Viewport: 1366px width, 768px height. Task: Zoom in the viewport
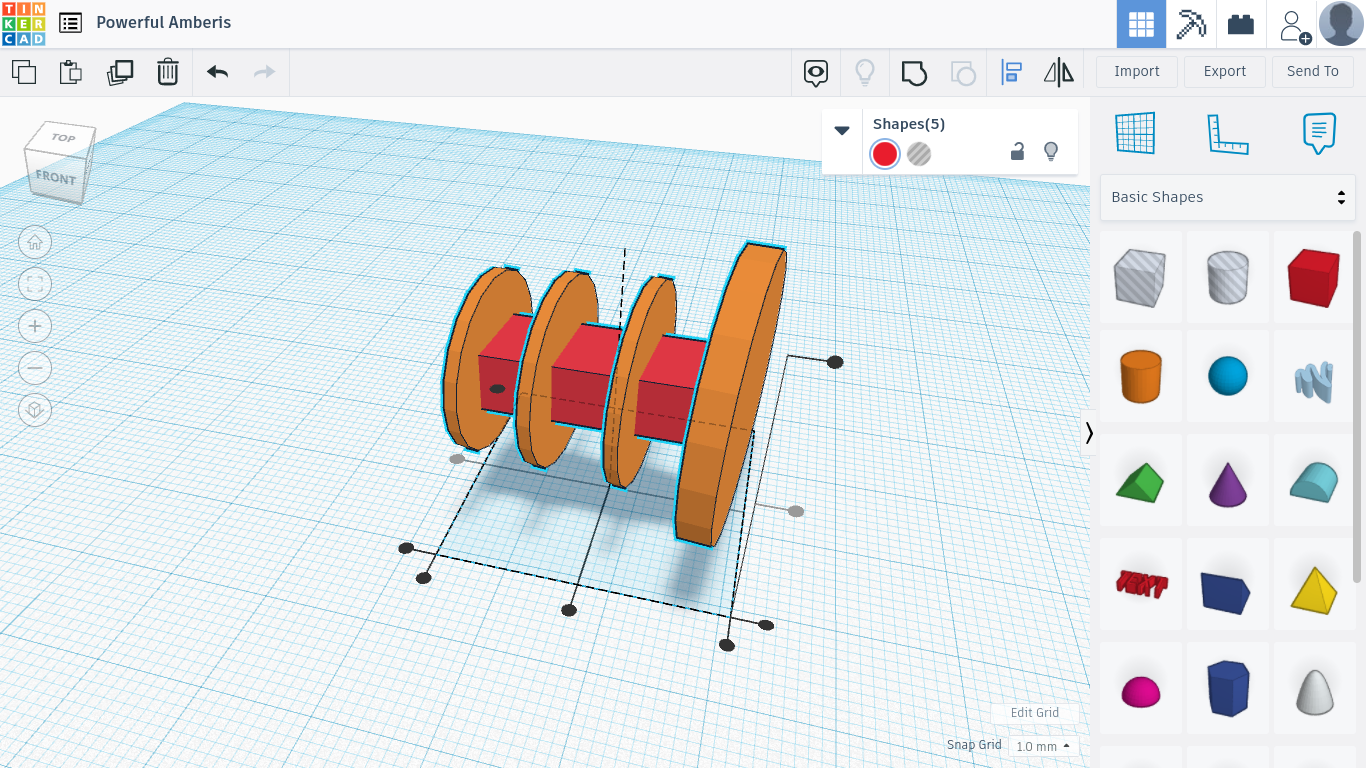coord(35,326)
